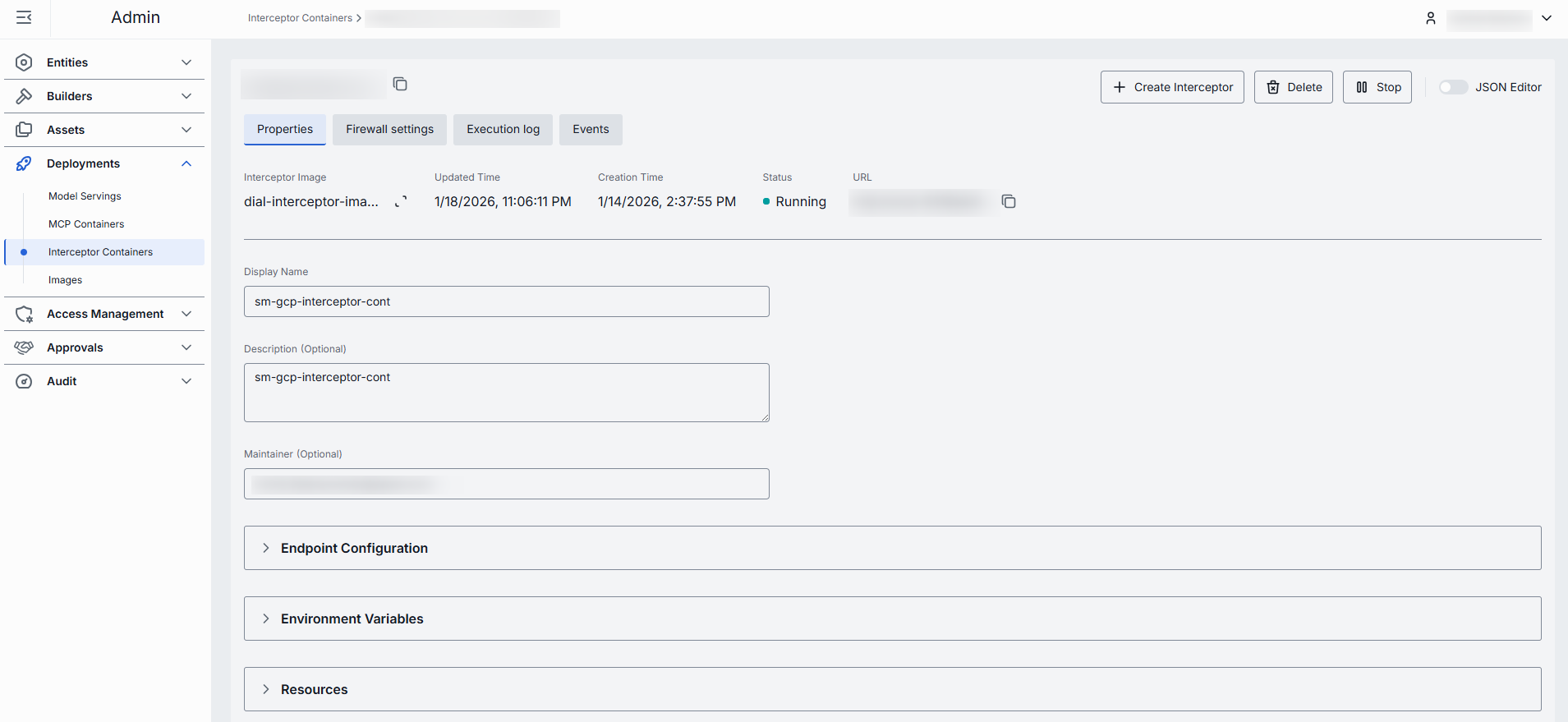Open the user account dropdown
1568x722 pixels.
pyautogui.click(x=1546, y=18)
